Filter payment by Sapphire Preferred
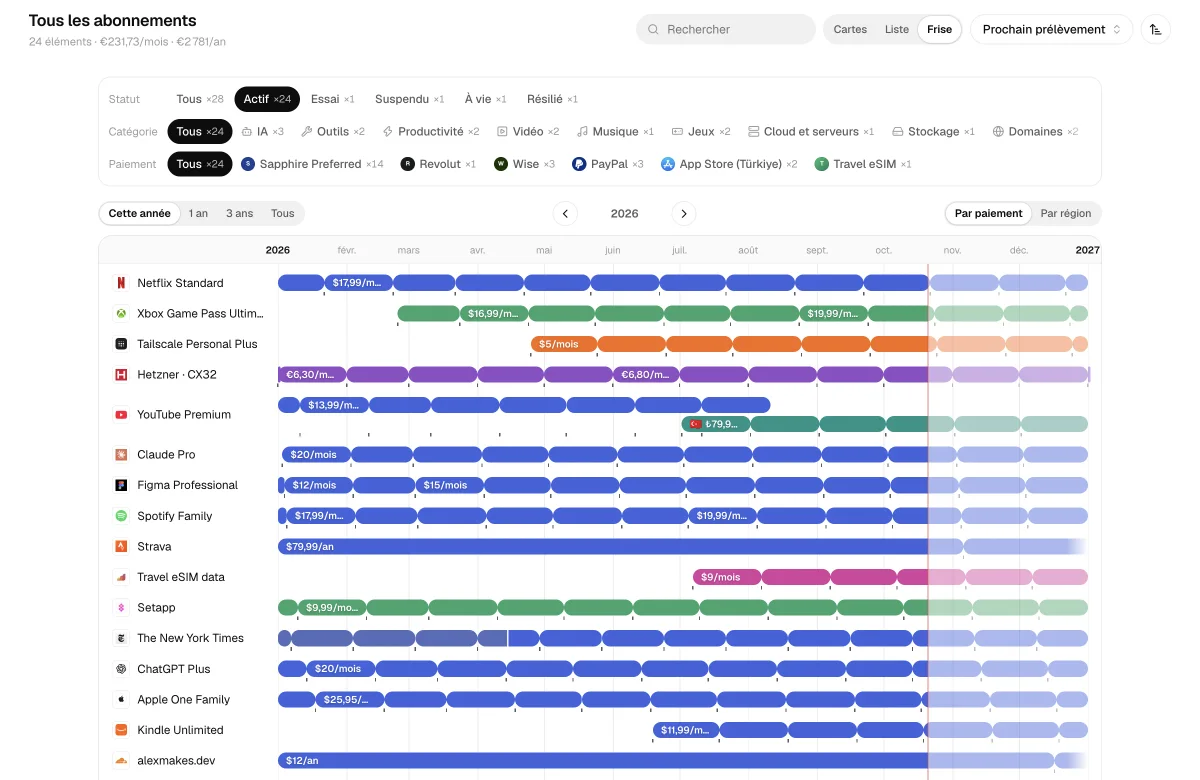The width and height of the screenshot is (1200, 780). 312,164
